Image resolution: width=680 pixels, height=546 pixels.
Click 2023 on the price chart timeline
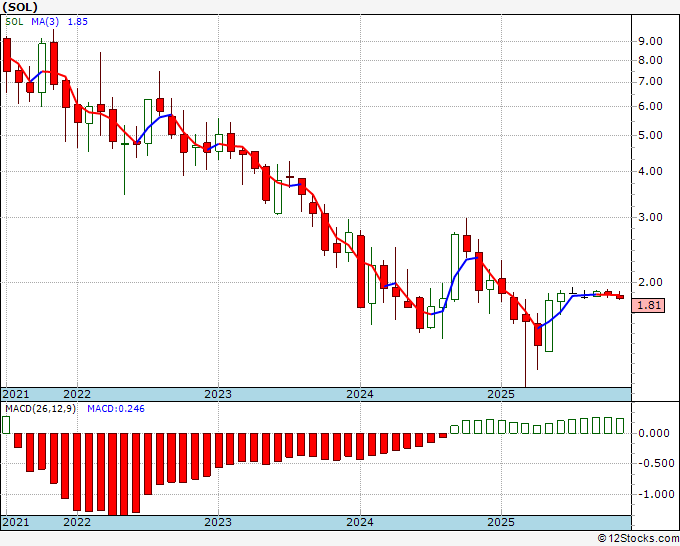tap(218, 394)
